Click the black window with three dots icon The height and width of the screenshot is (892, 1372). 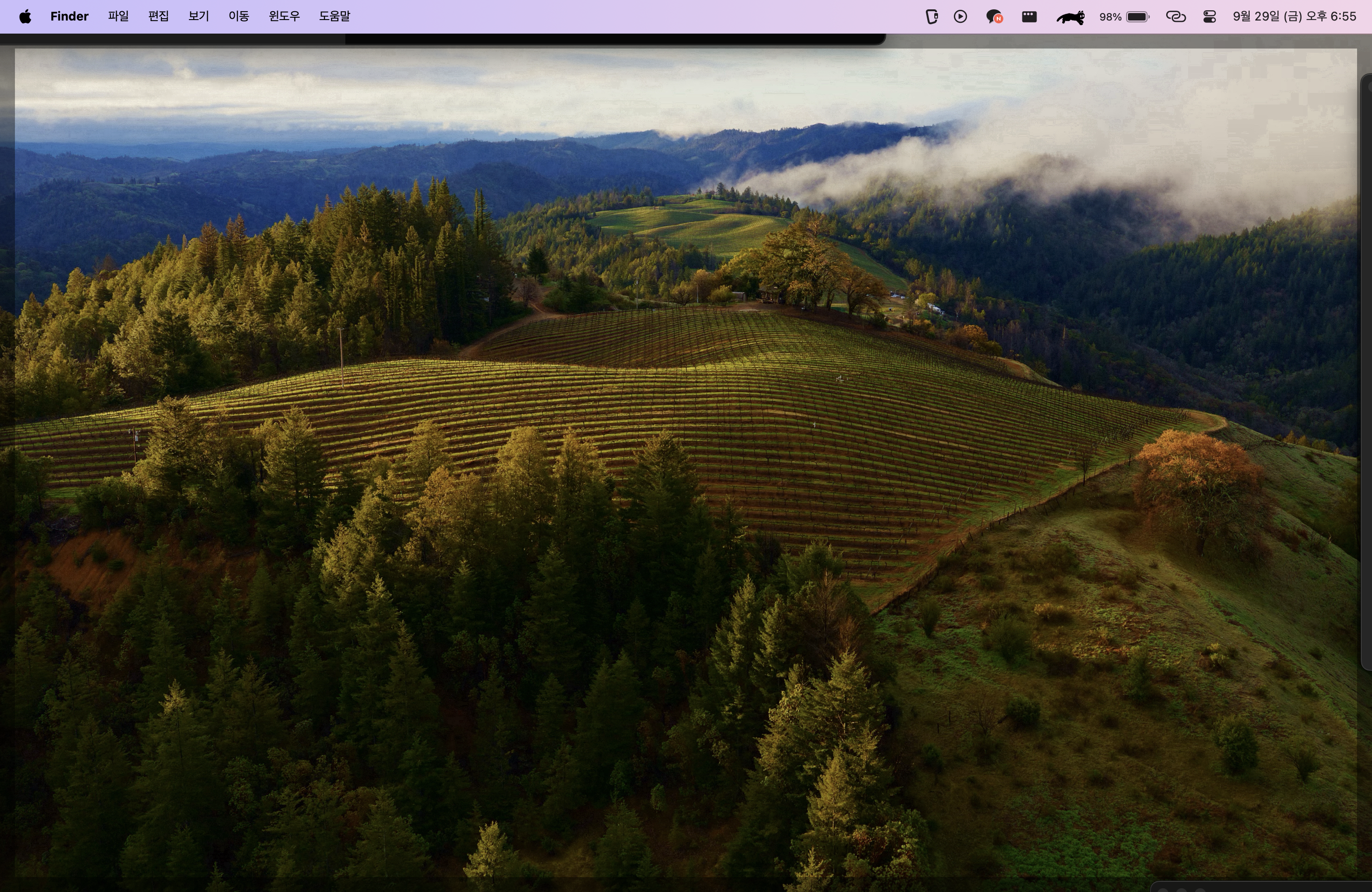(x=1029, y=17)
